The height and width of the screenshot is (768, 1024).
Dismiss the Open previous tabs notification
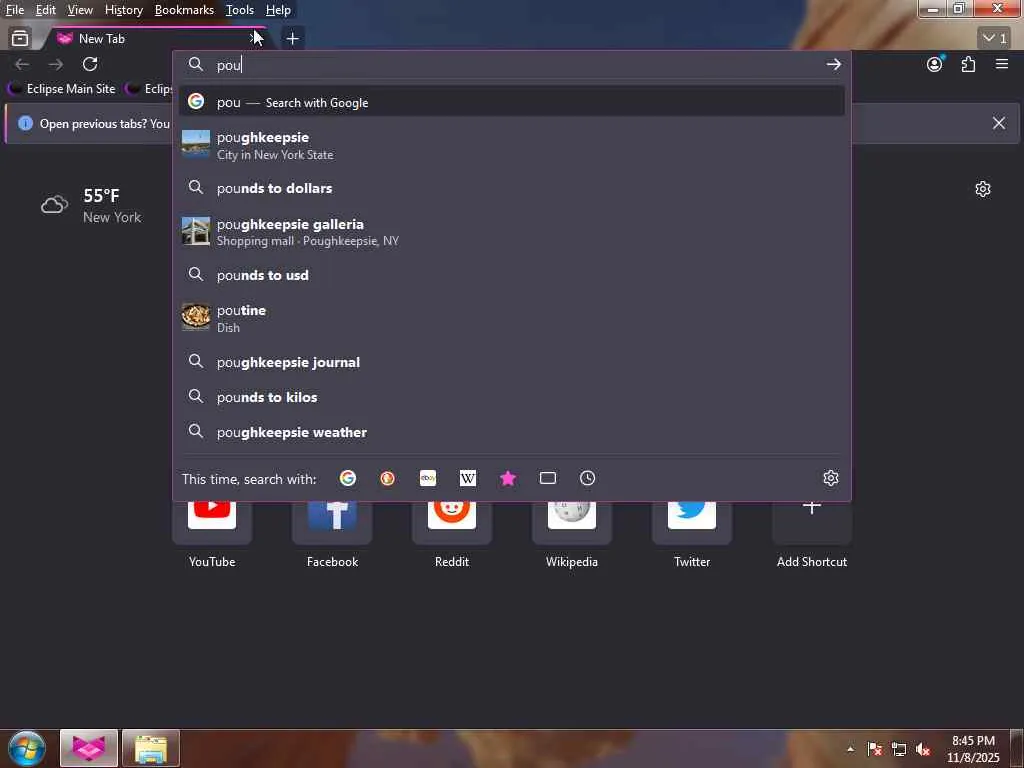point(999,123)
